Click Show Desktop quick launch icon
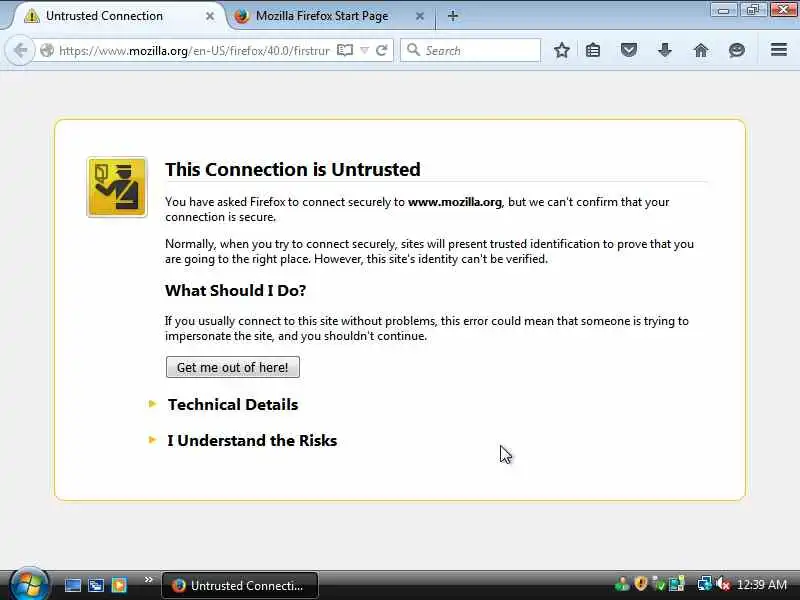This screenshot has width=800, height=600. point(72,585)
